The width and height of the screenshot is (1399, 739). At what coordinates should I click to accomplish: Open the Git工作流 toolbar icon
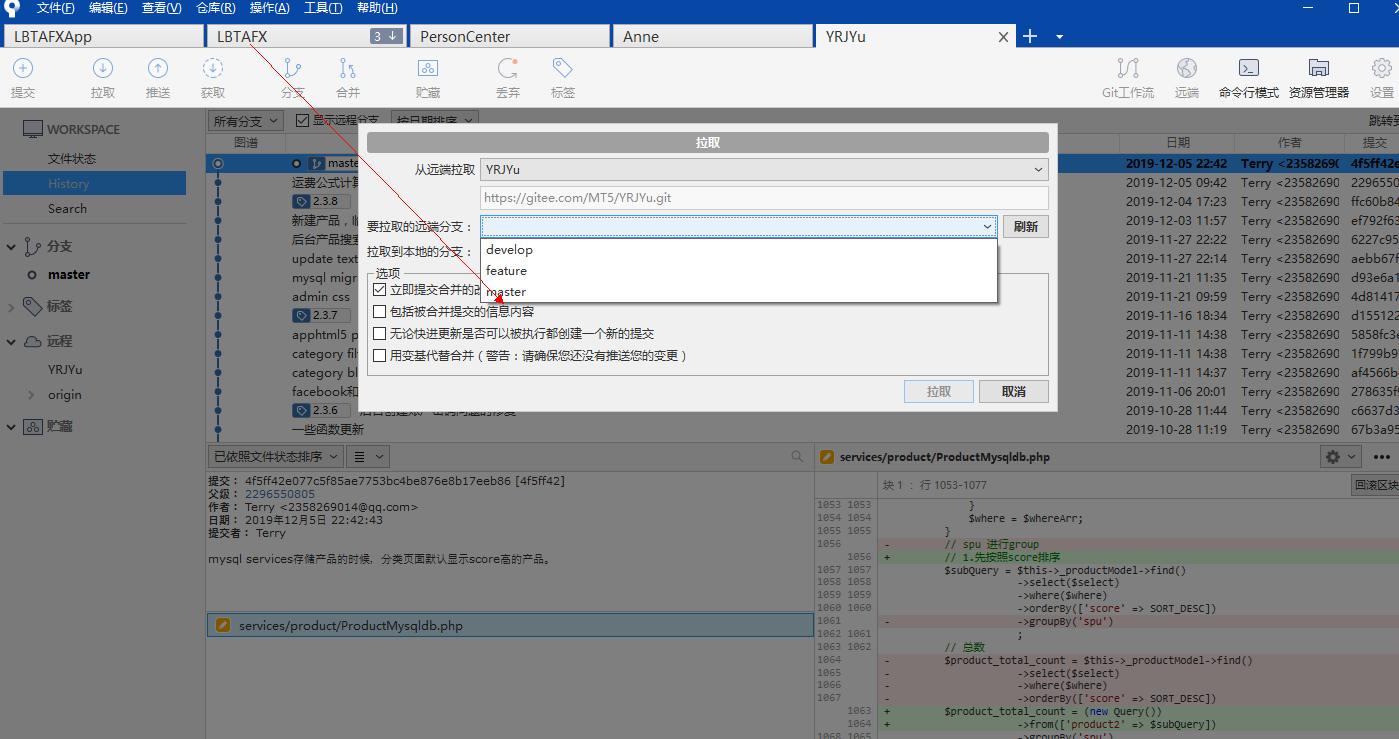1128,69
